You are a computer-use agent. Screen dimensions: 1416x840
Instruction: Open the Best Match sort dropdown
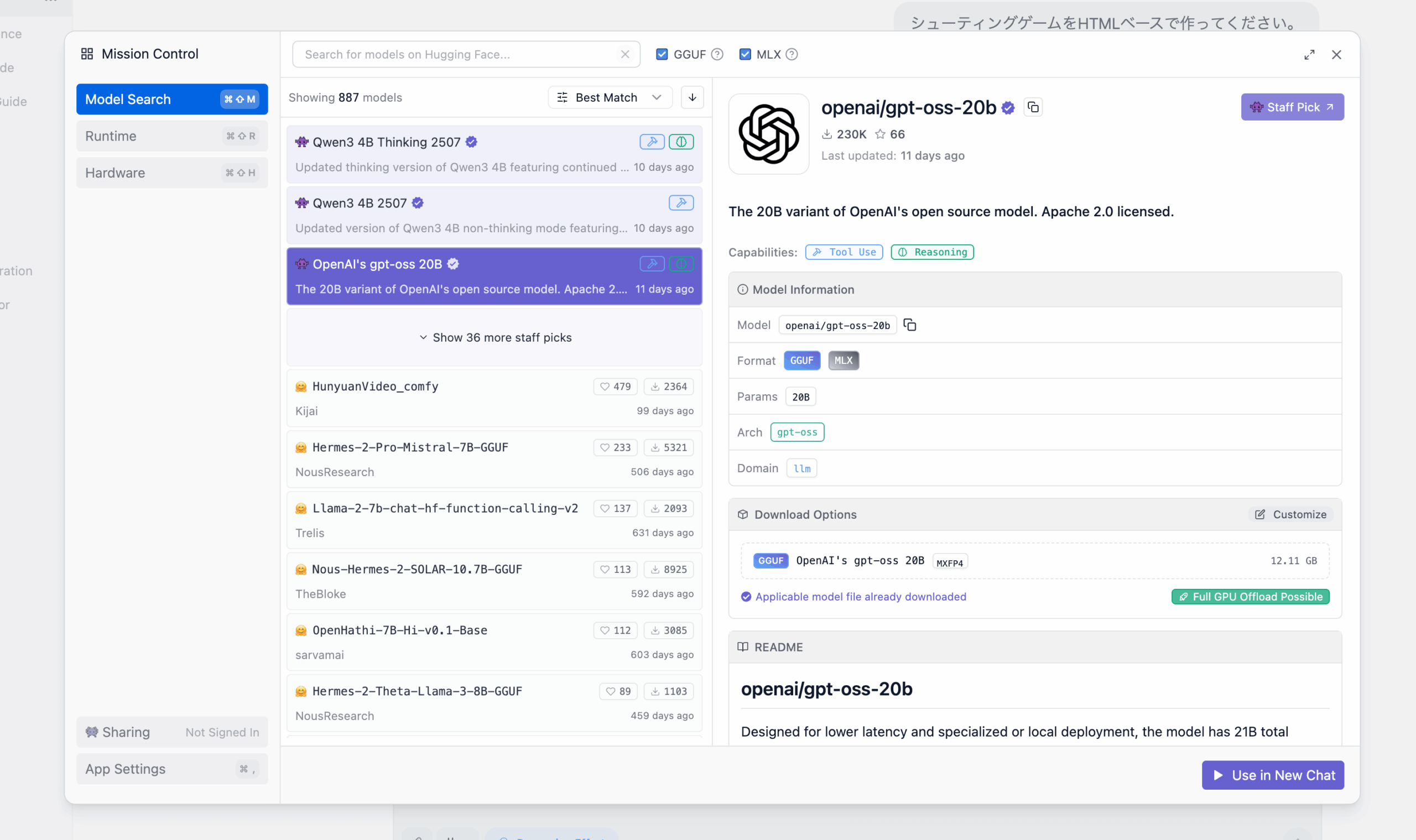click(x=609, y=97)
